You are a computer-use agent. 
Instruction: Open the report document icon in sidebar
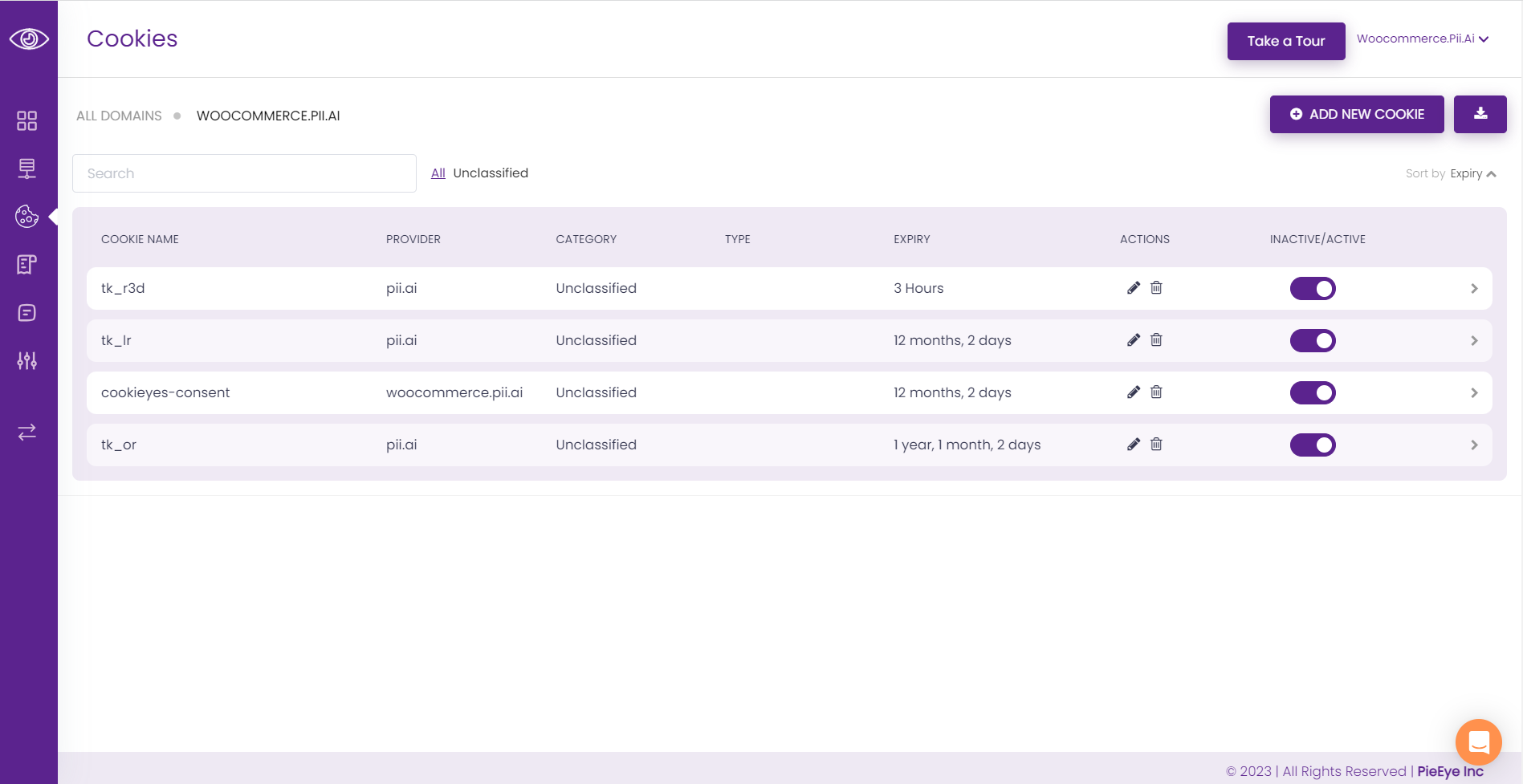(27, 264)
